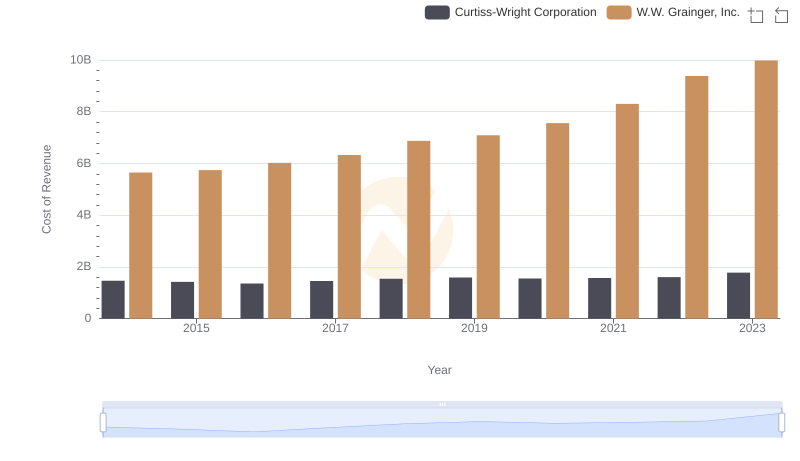The image size is (800, 461).
Task: Click the 2015 x-axis label
Action: 196,328
